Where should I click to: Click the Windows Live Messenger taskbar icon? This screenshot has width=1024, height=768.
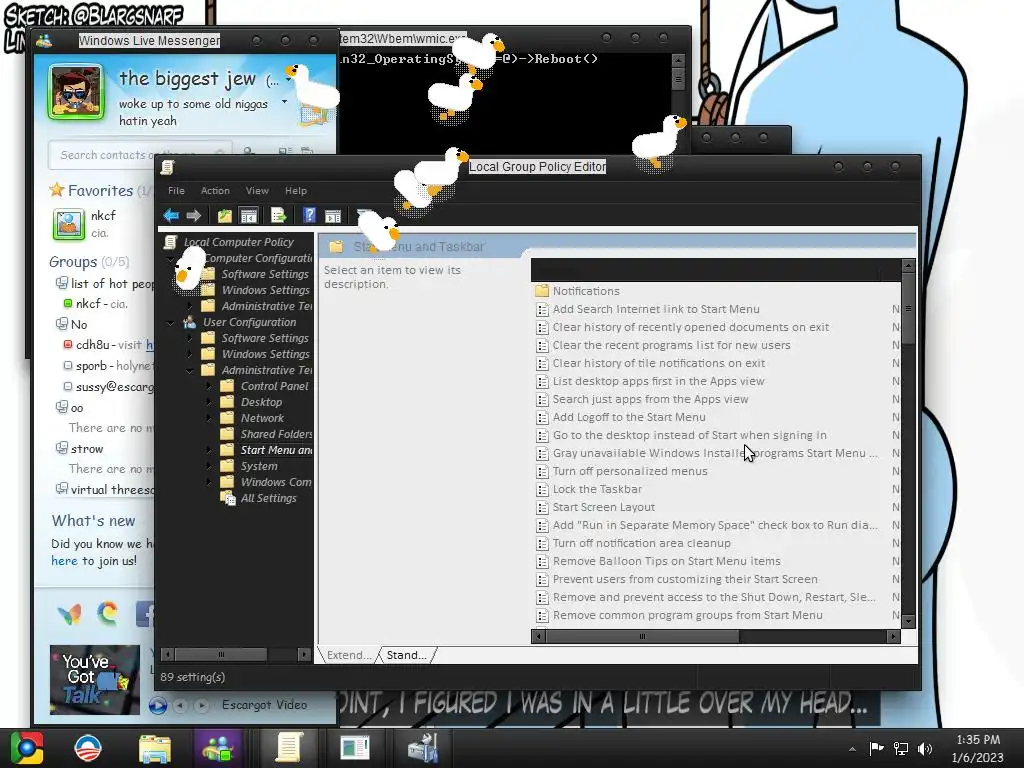click(219, 748)
